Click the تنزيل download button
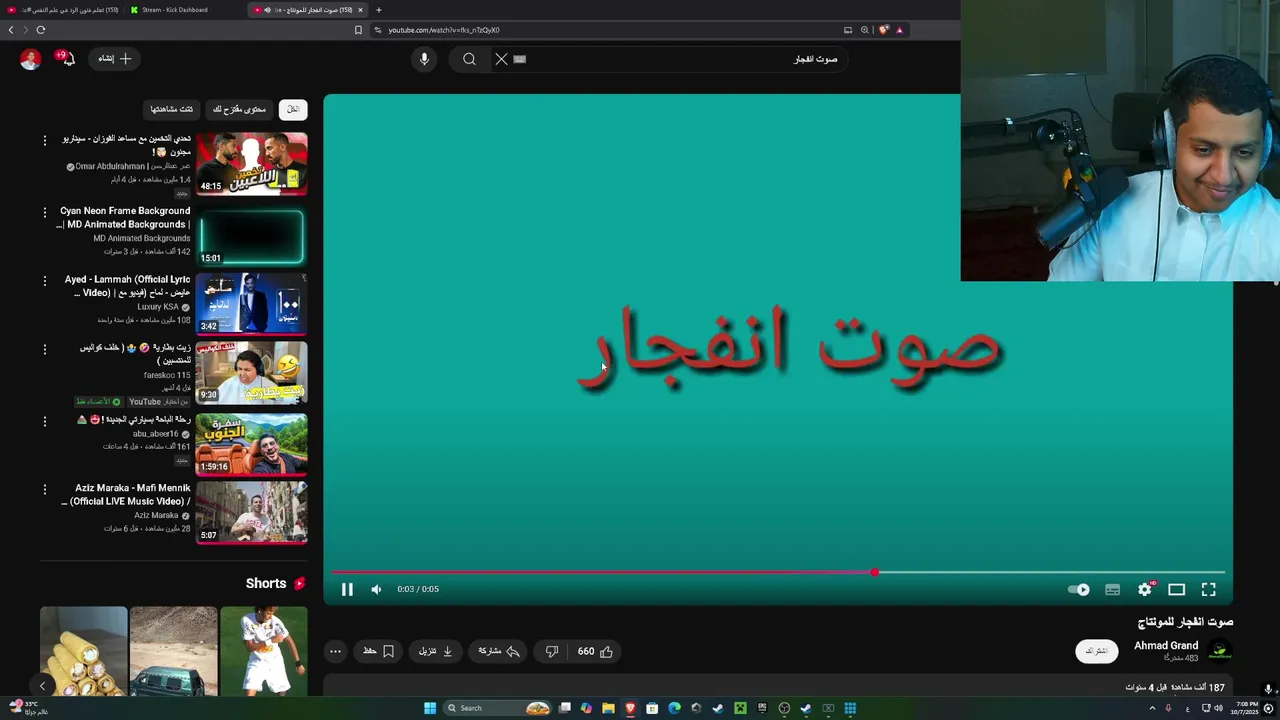This screenshot has height=720, width=1280. (435, 651)
